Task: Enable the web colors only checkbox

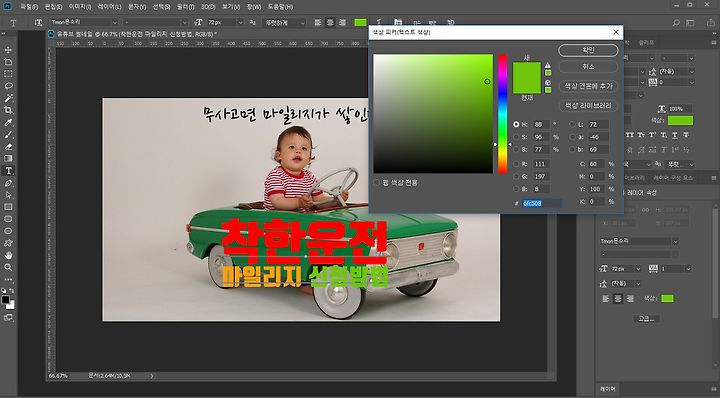Action: (377, 183)
